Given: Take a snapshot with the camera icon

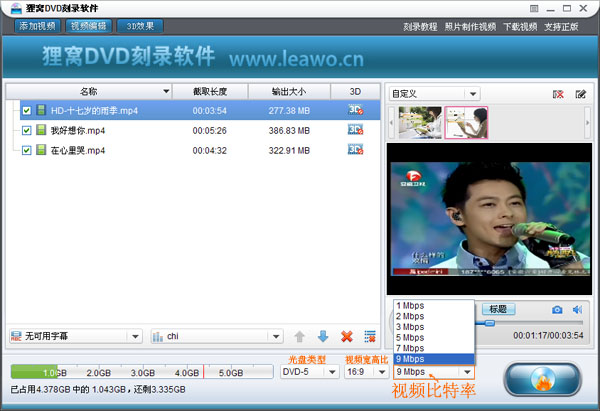Looking at the screenshot, I should 557,310.
